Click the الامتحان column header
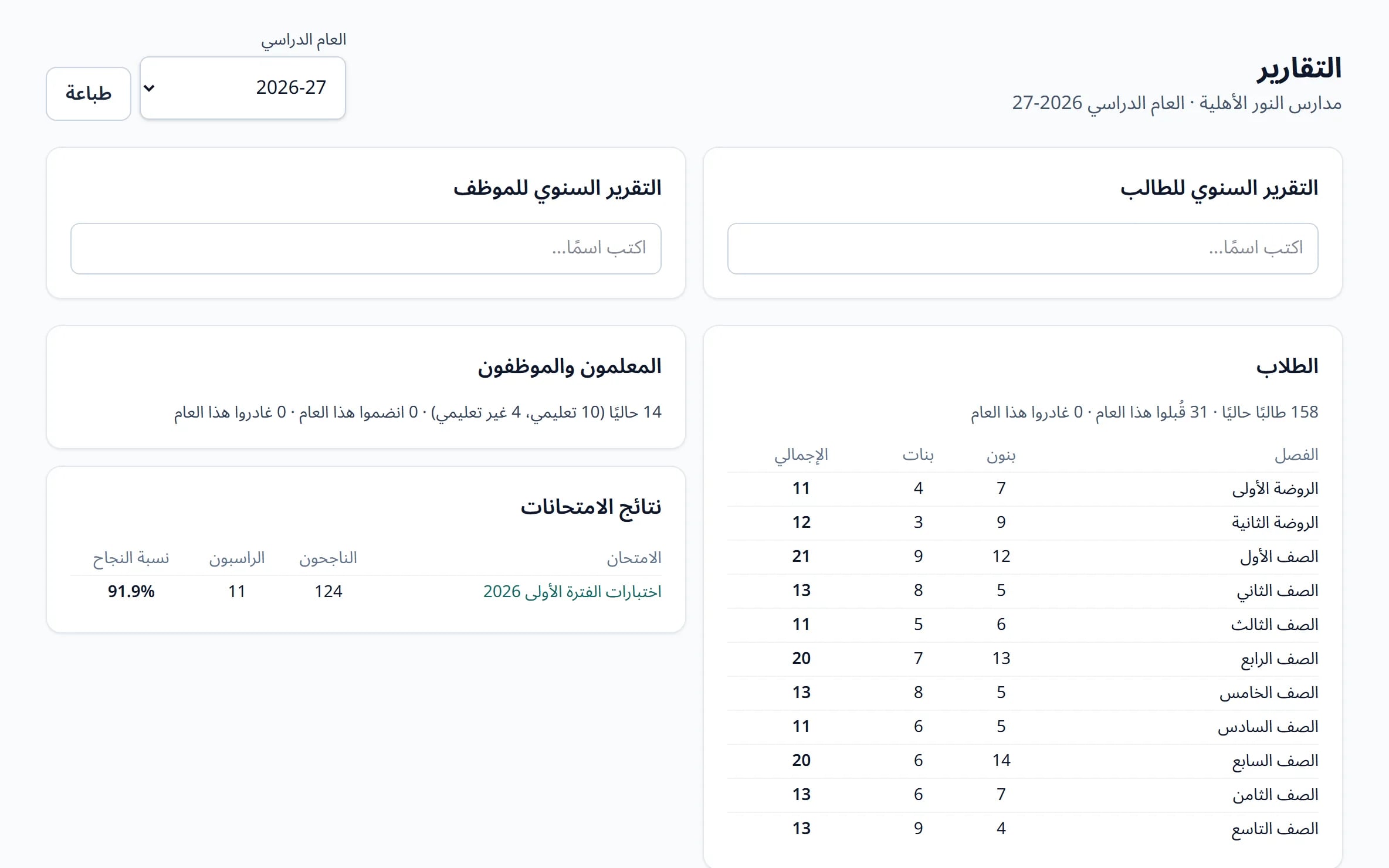 click(x=634, y=558)
